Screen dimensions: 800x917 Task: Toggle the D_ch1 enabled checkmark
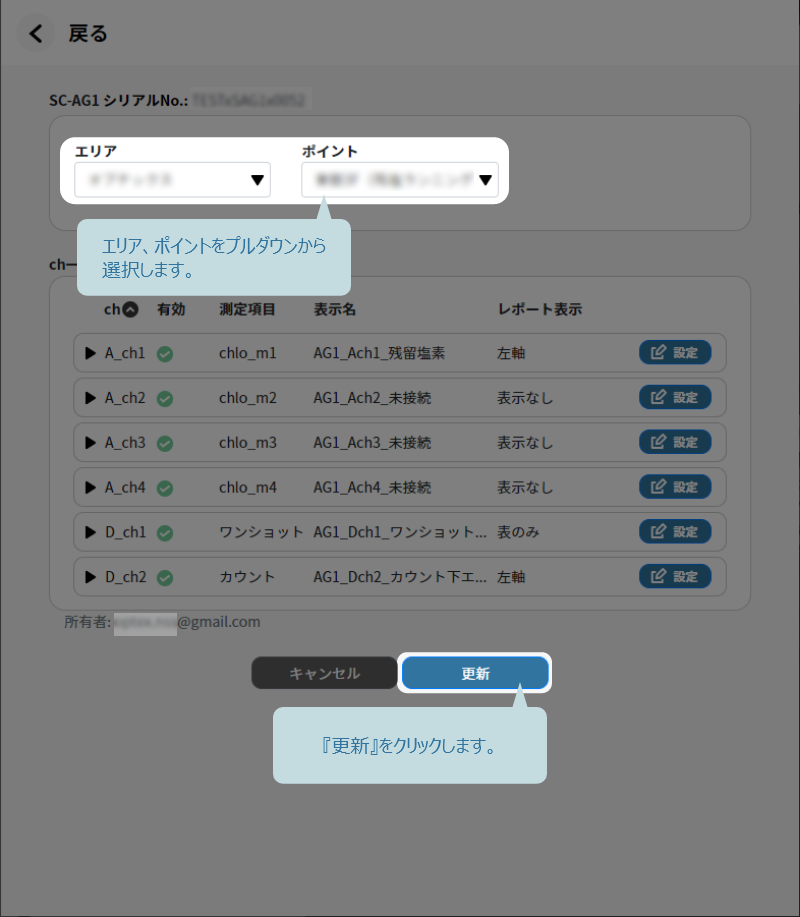(x=165, y=533)
